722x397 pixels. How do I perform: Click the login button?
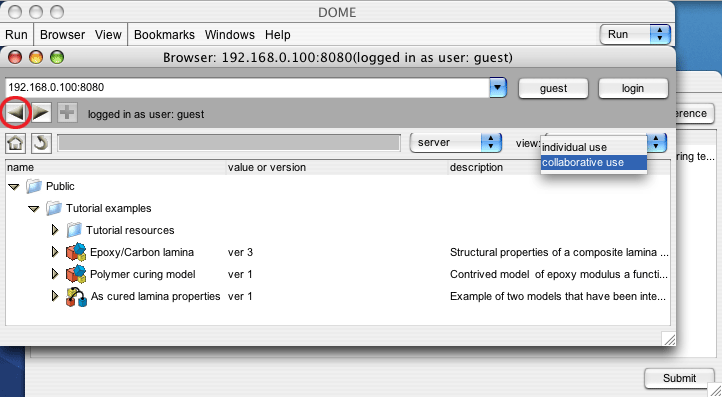pos(633,88)
